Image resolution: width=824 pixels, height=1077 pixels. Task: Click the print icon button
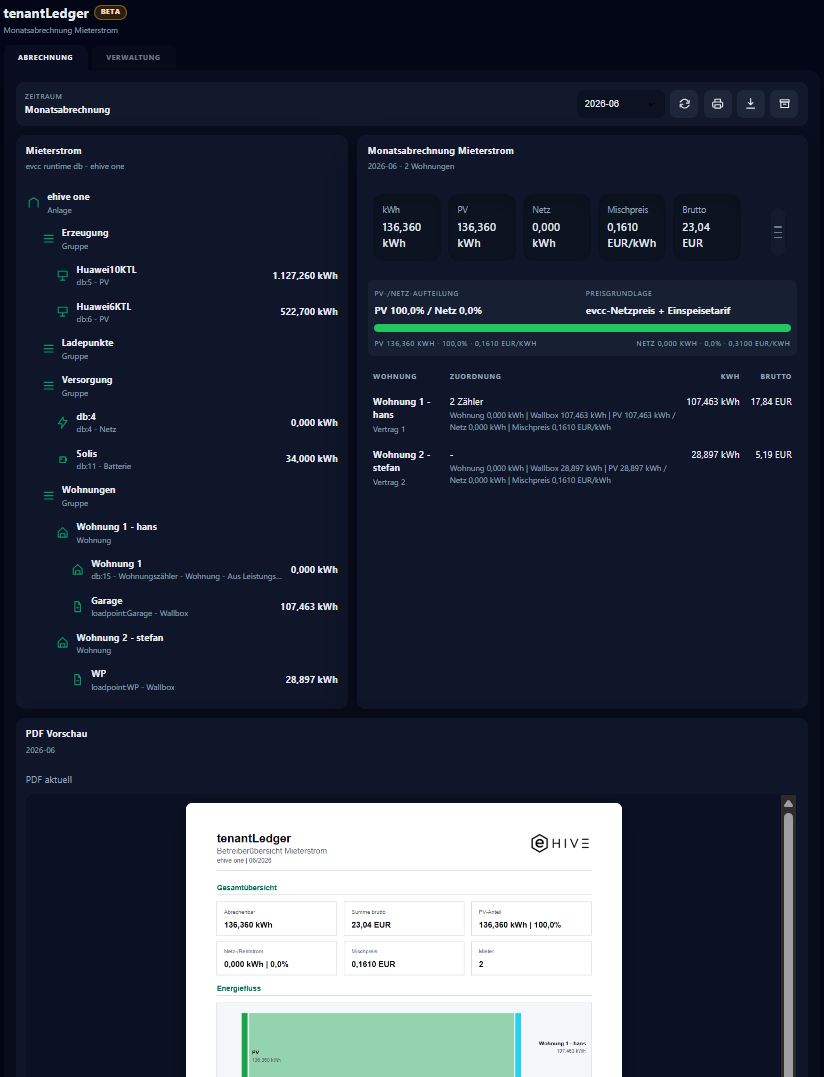(718, 104)
